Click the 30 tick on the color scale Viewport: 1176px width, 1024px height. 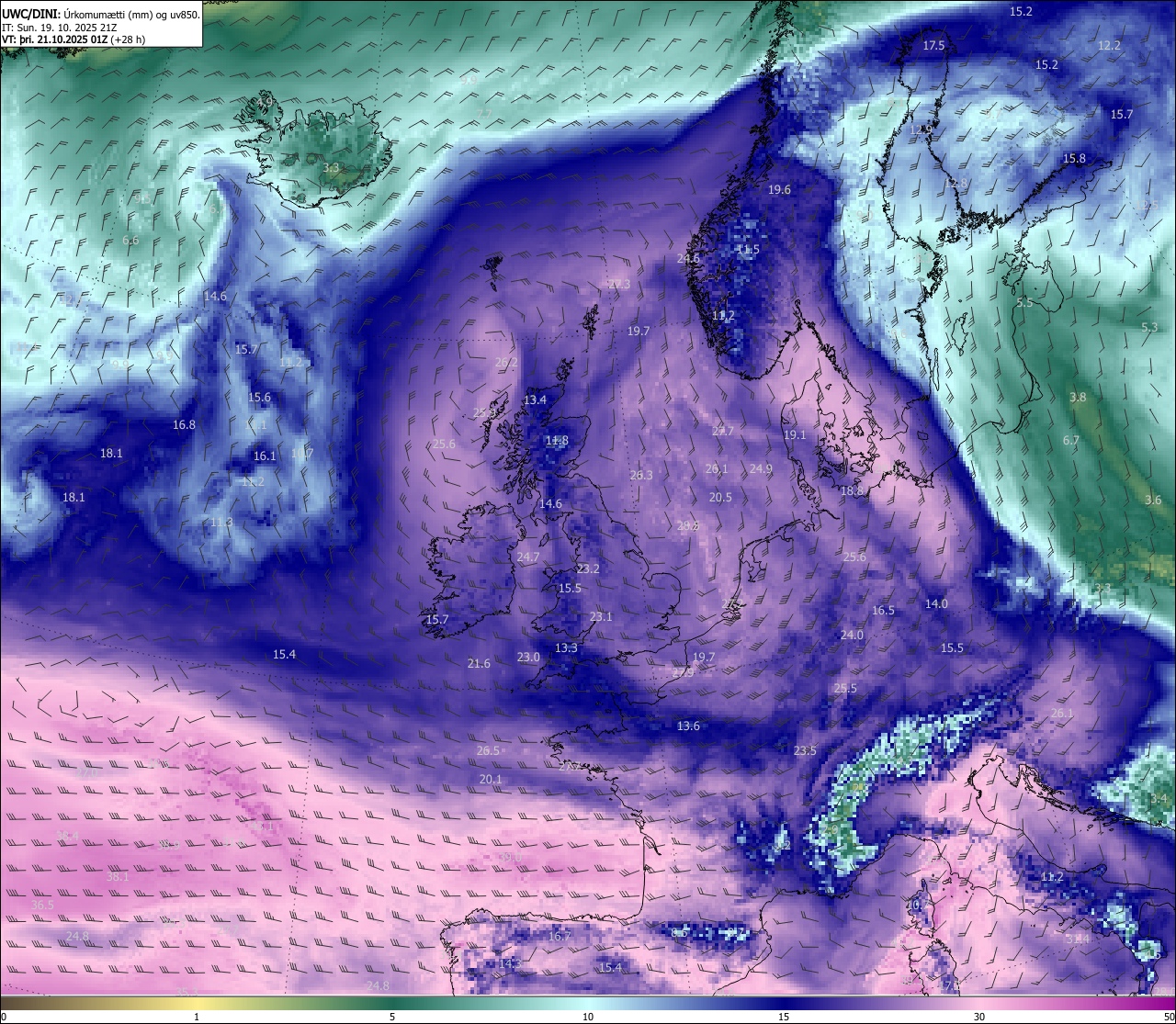(x=979, y=1016)
